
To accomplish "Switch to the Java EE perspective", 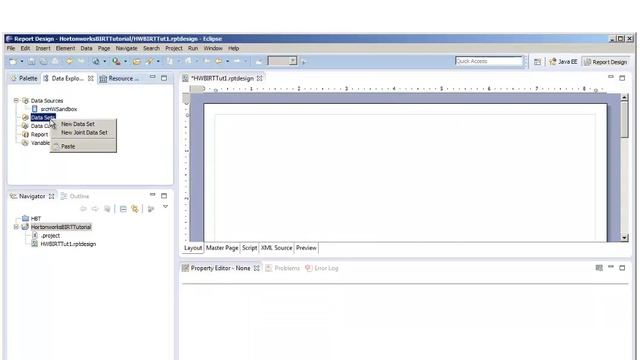I will click(x=563, y=62).
